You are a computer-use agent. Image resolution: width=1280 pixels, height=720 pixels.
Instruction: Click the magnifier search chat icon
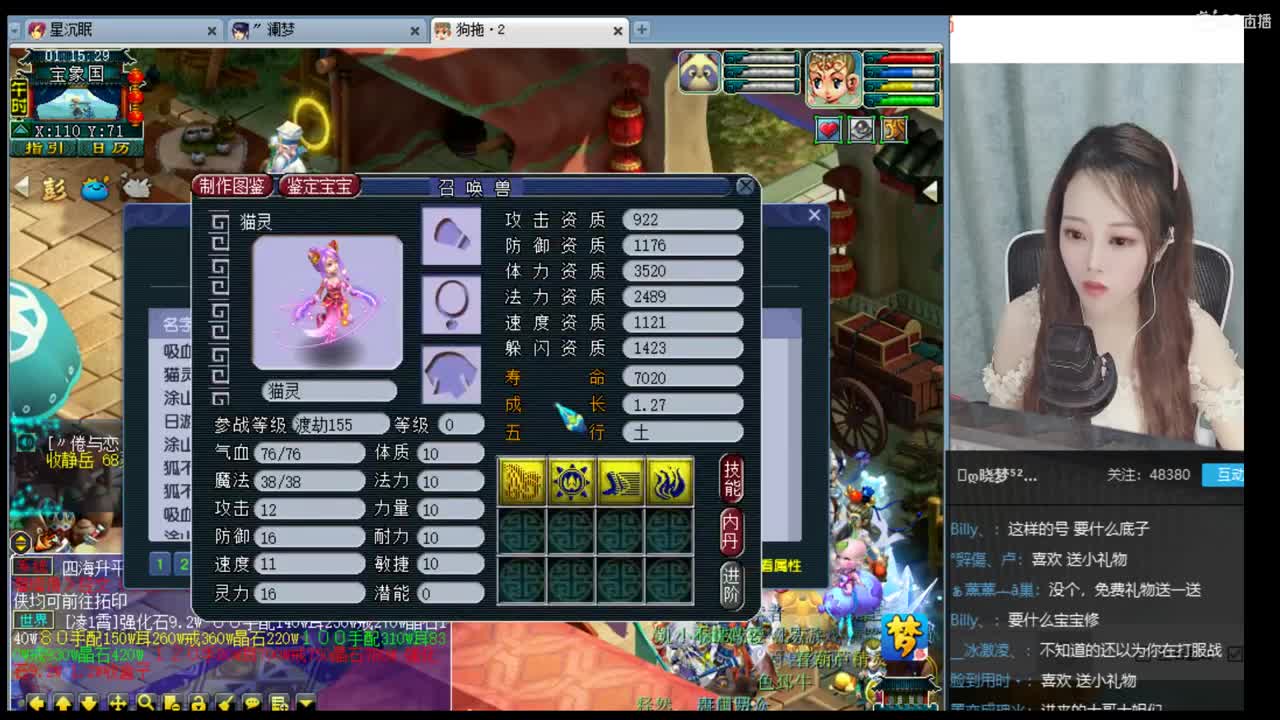pos(144,703)
